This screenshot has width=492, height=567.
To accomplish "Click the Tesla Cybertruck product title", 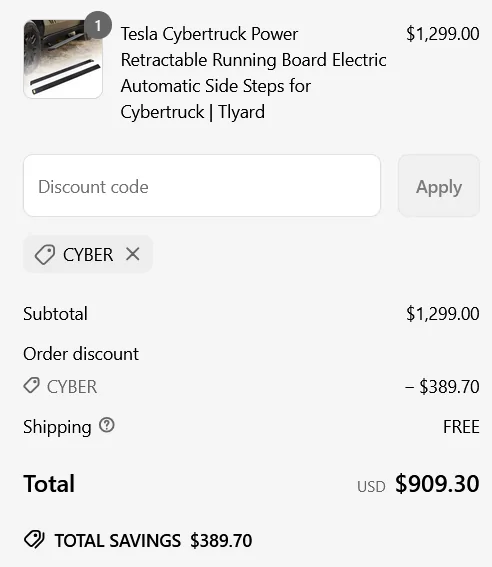I will [253, 73].
